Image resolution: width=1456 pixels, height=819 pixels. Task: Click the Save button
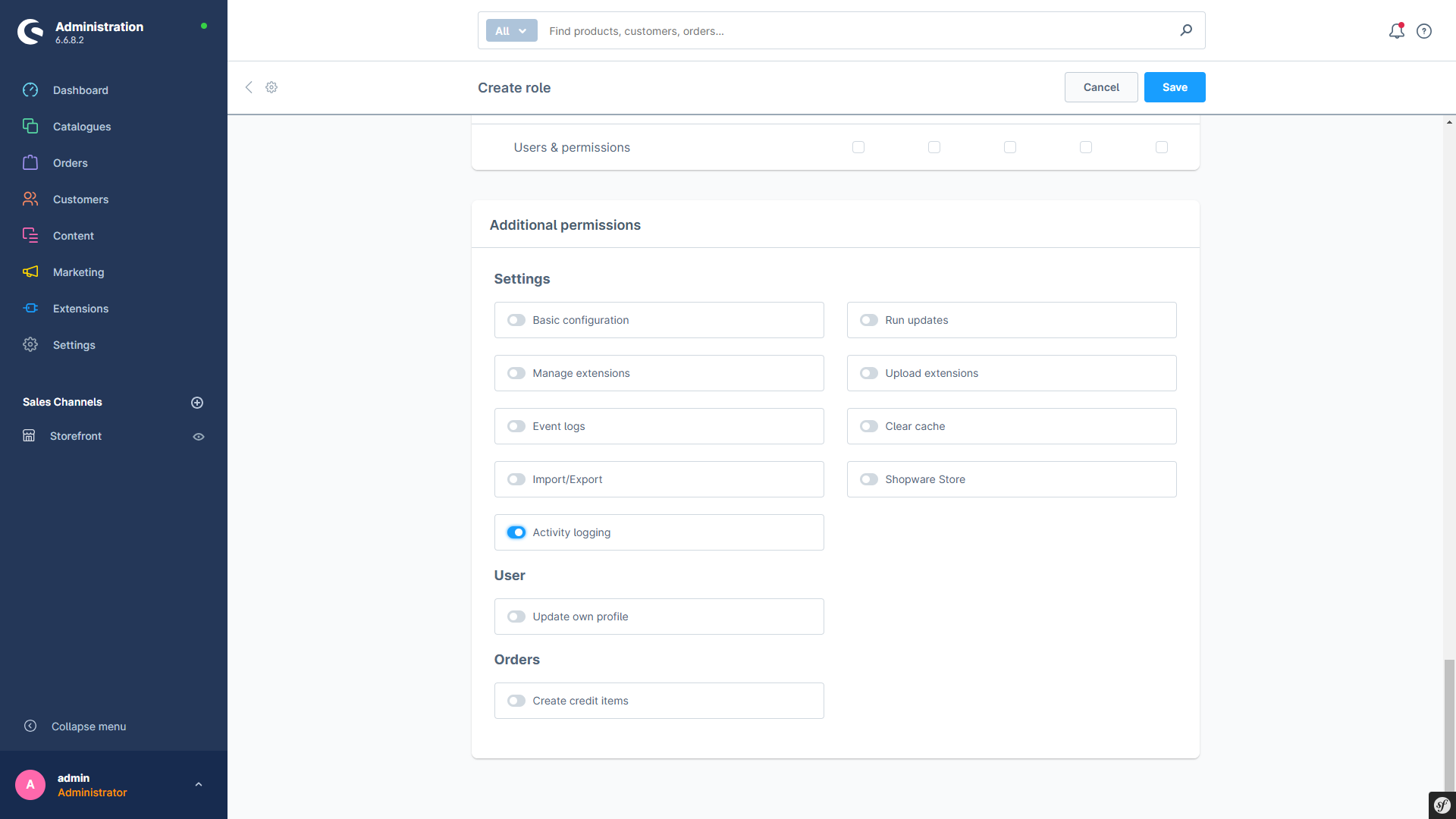[1175, 87]
